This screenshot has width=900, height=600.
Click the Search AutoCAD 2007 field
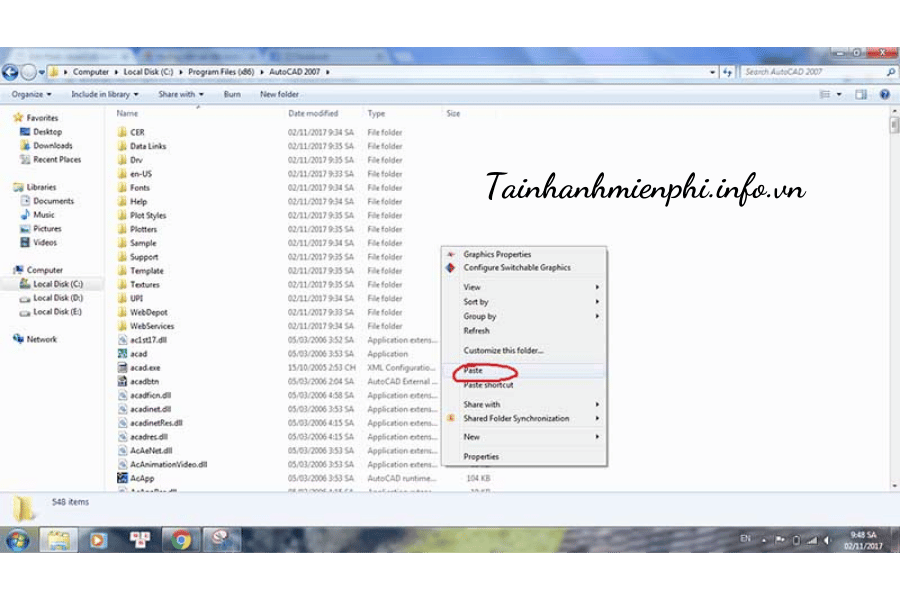[810, 72]
